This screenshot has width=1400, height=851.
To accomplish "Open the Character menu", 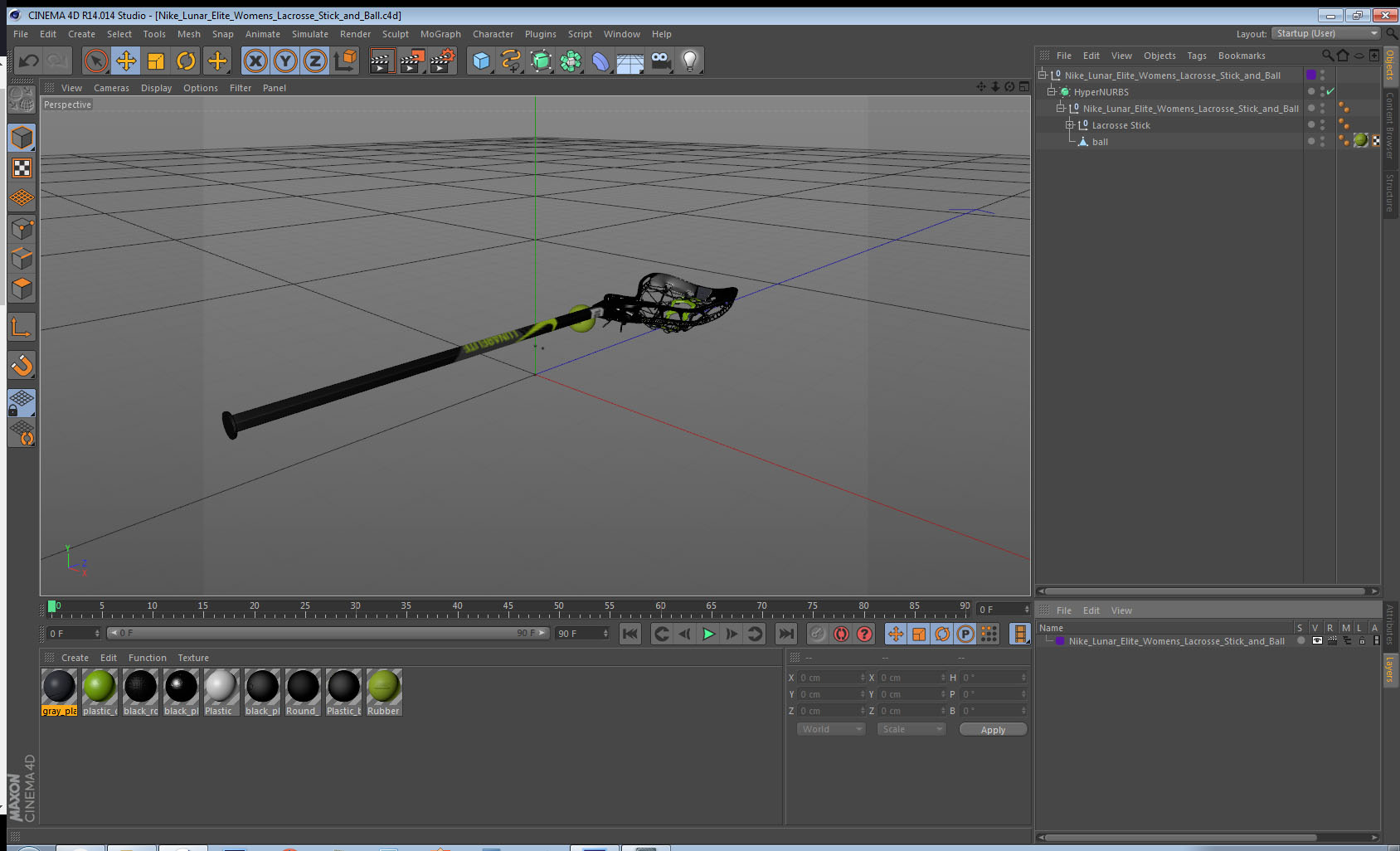I will coord(493,34).
